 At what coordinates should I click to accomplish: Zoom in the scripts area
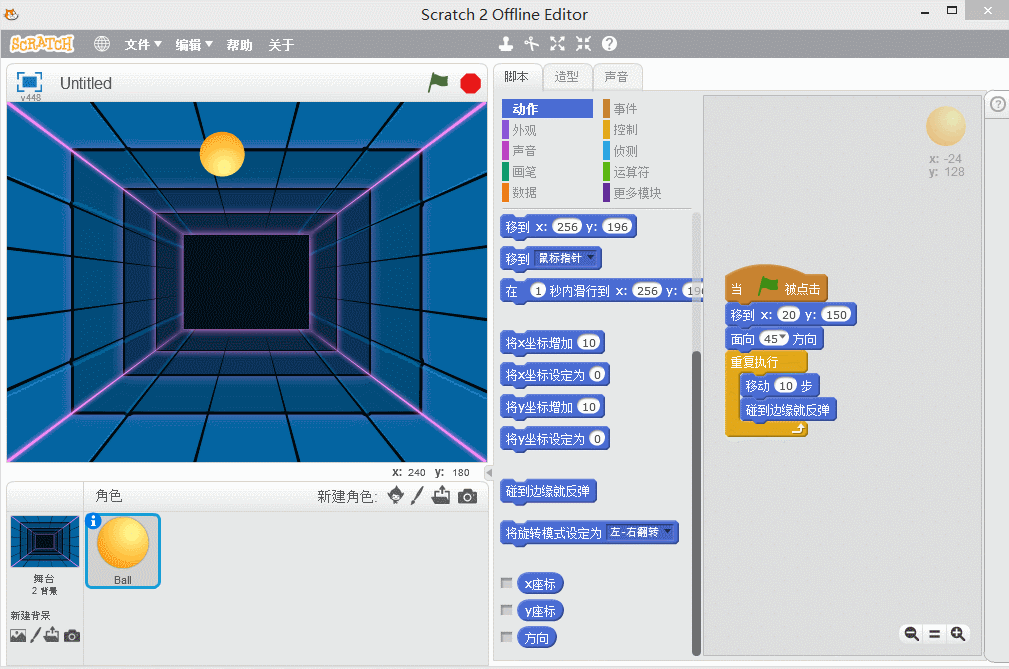[x=958, y=634]
